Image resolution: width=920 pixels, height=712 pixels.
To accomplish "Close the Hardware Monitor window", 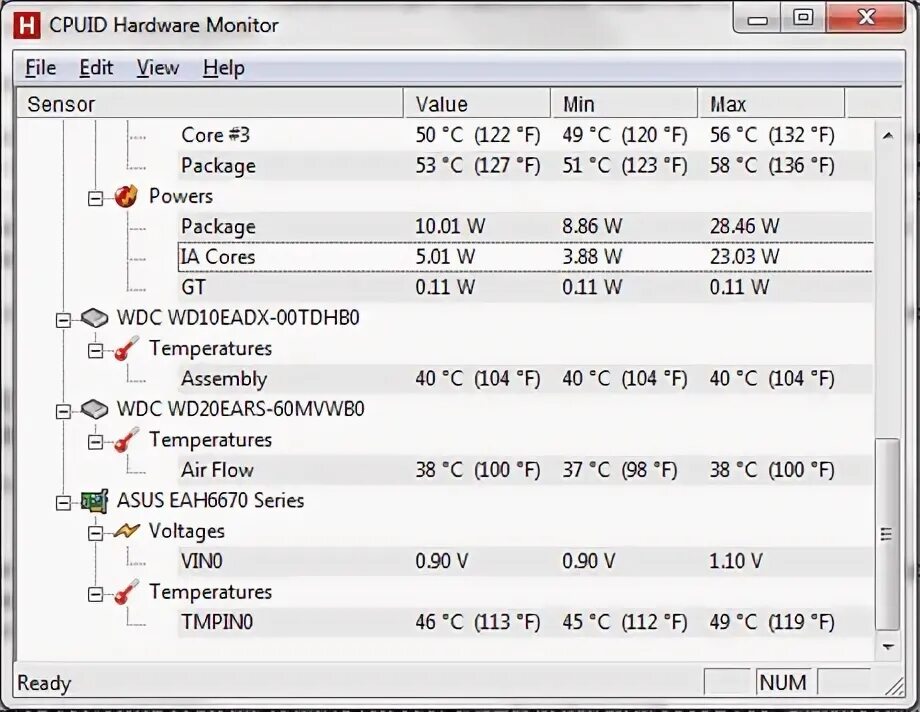I will 866,18.
